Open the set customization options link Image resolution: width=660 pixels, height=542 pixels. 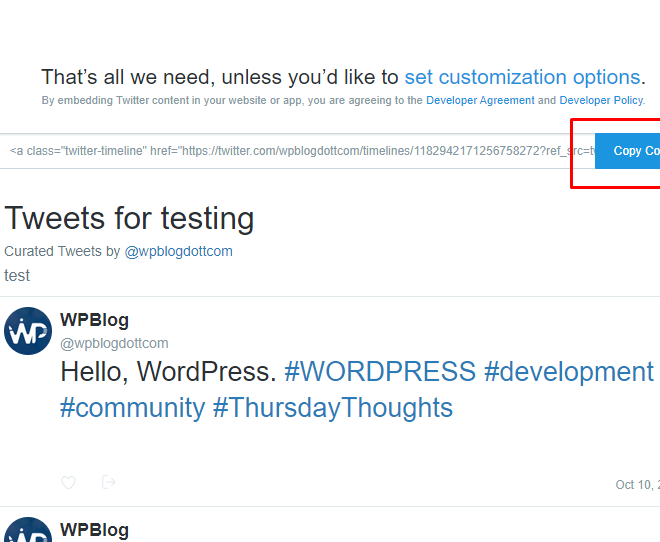click(x=523, y=77)
